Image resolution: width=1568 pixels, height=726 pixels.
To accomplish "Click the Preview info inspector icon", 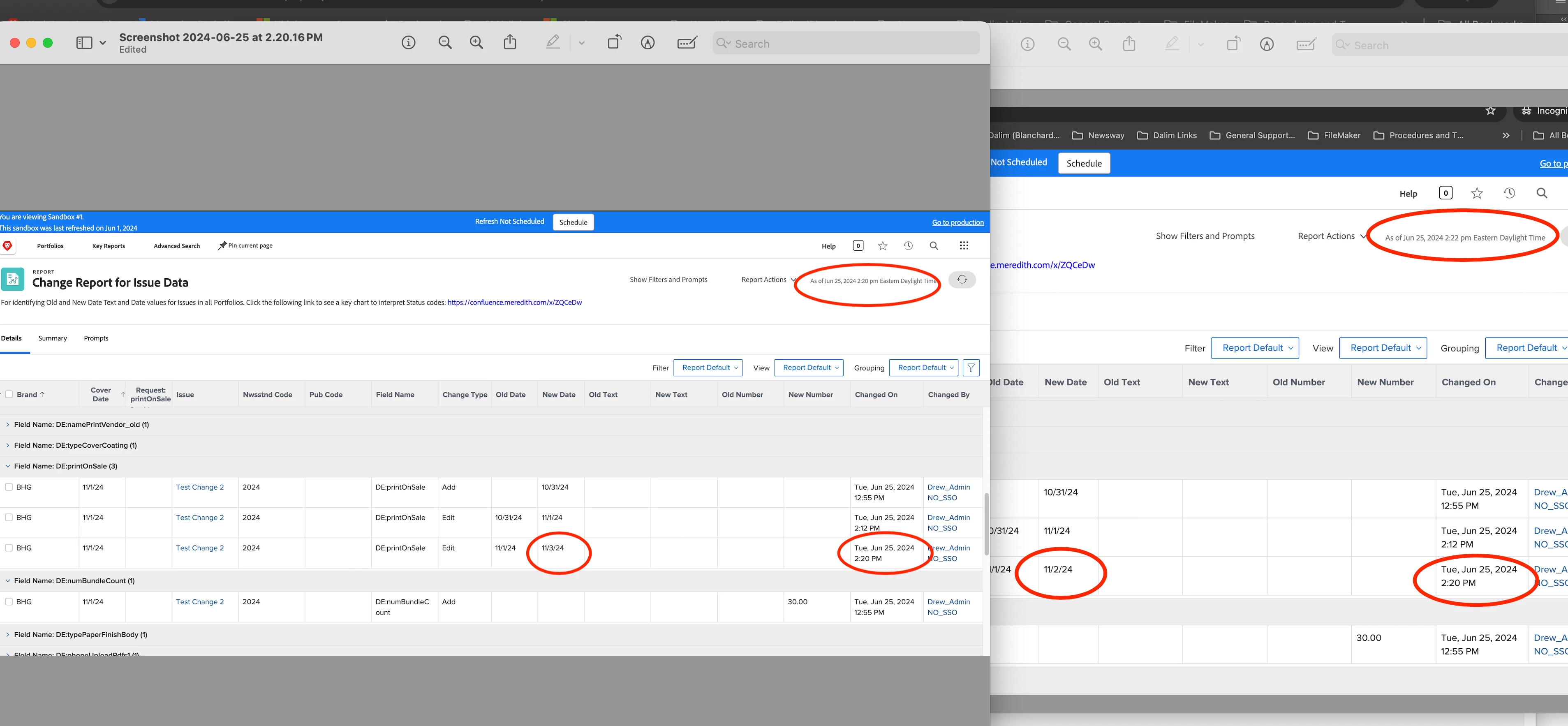I will (408, 43).
